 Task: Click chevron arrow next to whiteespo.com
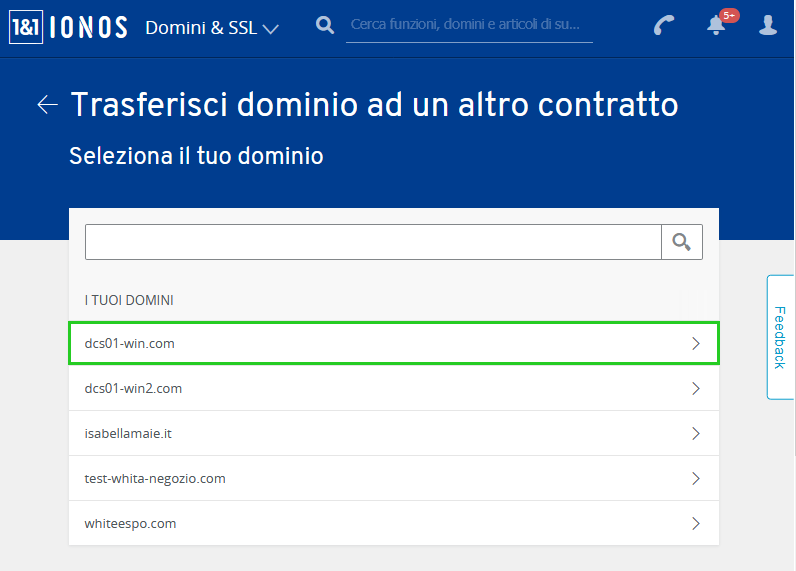(x=696, y=523)
